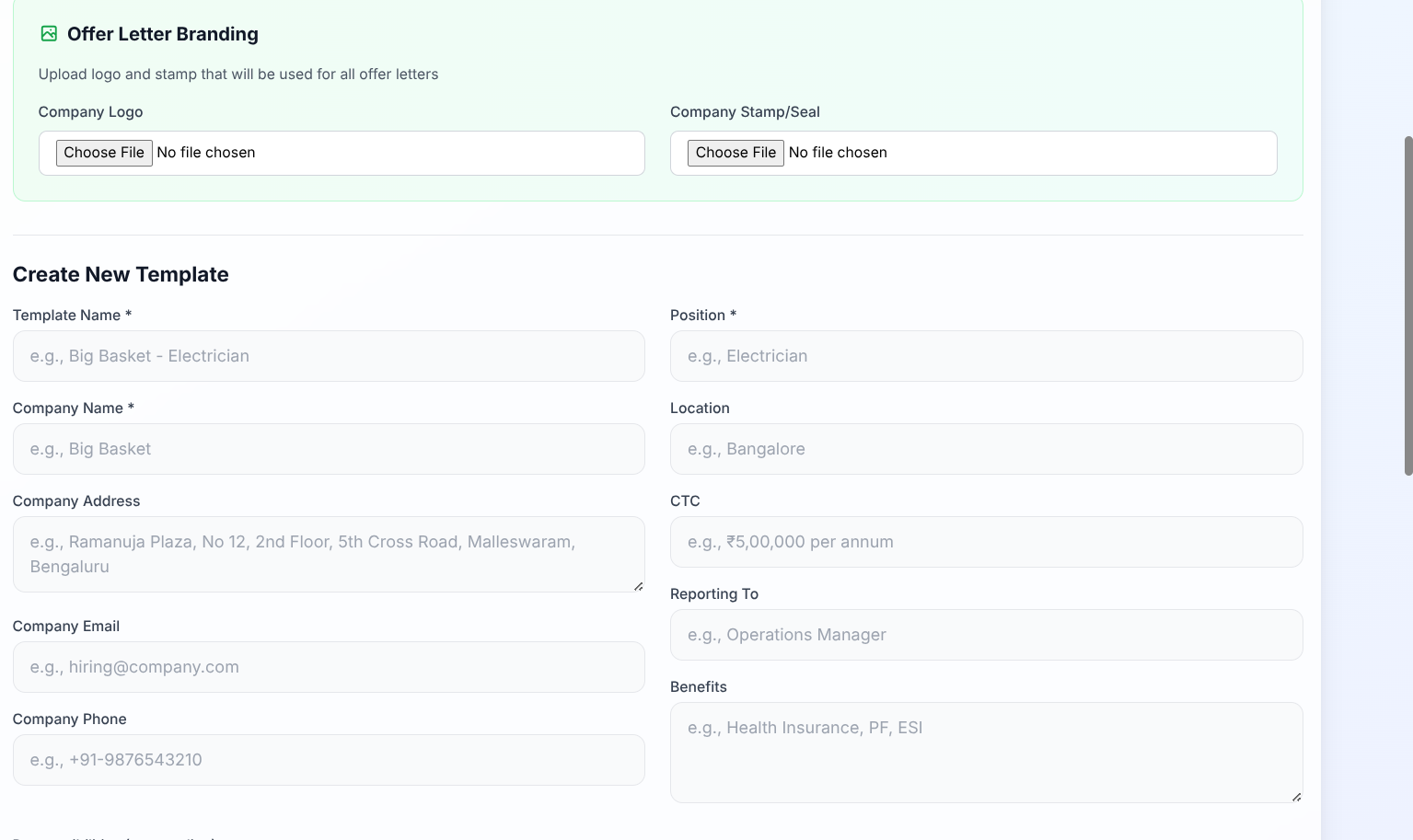Choose a file for Company Logo

104,153
